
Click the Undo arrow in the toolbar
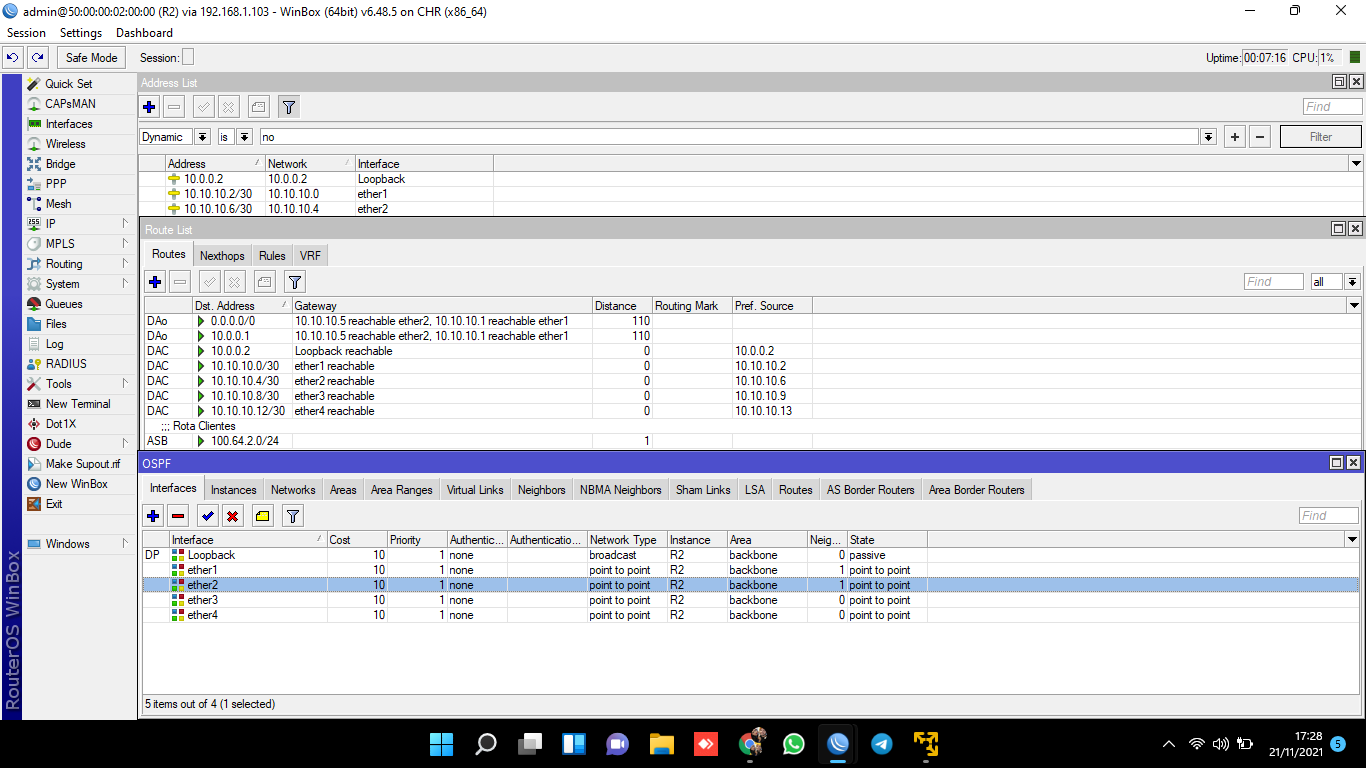13,58
